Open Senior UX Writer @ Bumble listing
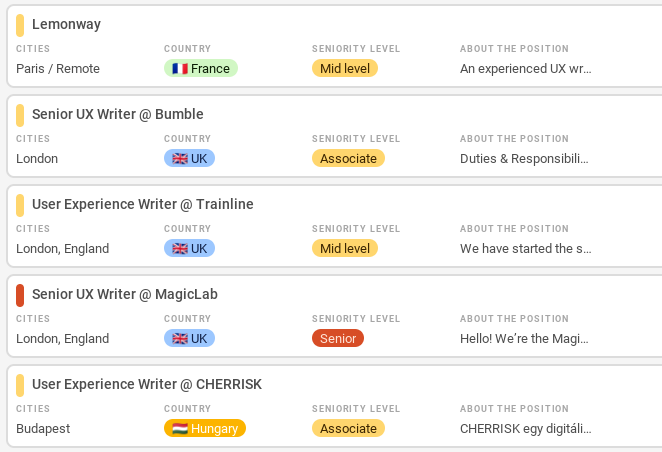 point(117,114)
